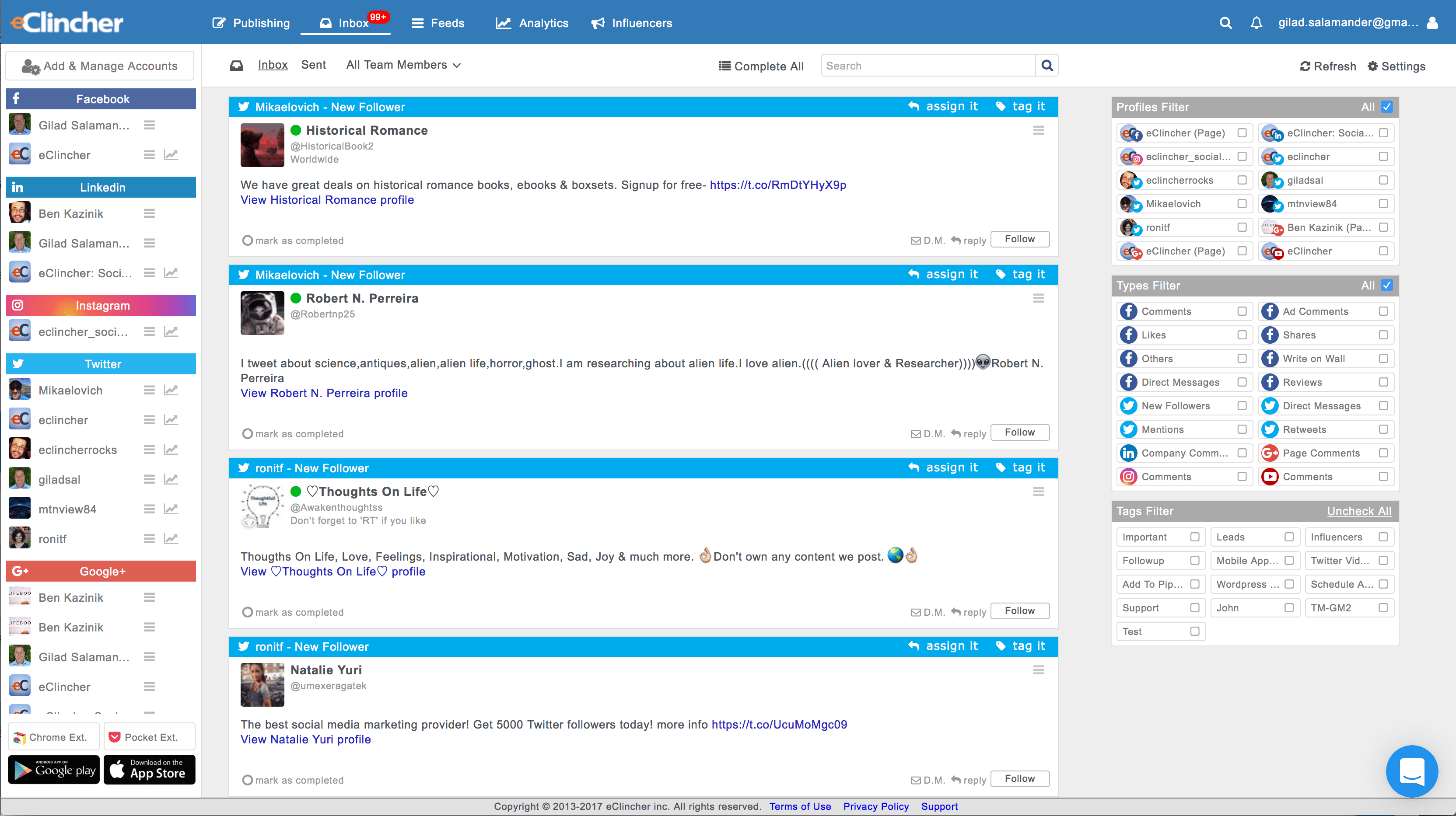The image size is (1456, 816).
Task: Expand the All Team Members dropdown
Action: tap(403, 65)
